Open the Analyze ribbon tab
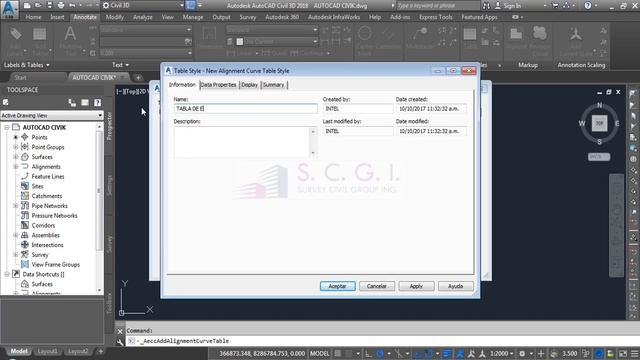 coord(143,17)
